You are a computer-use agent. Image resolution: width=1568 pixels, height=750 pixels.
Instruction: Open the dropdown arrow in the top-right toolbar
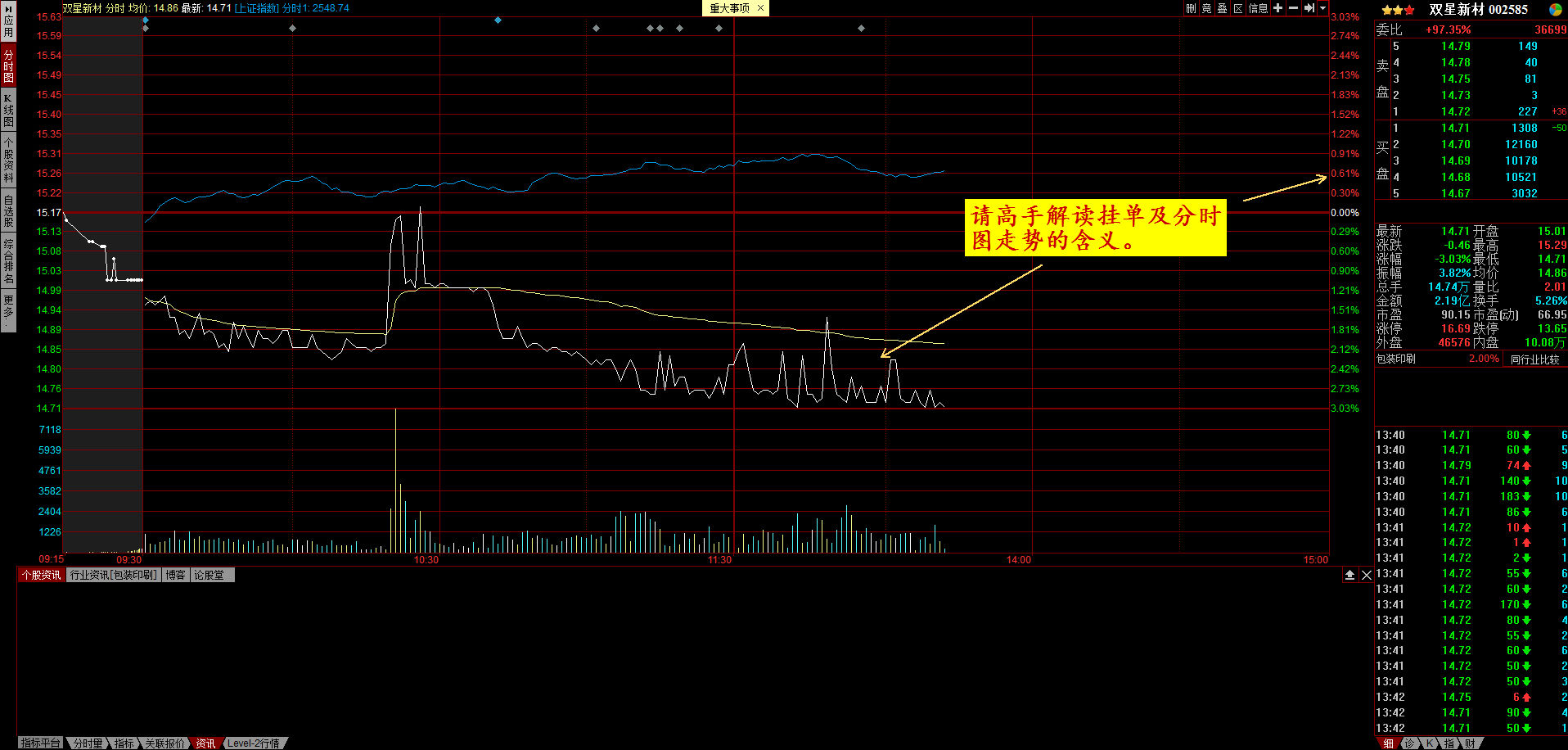click(1322, 8)
